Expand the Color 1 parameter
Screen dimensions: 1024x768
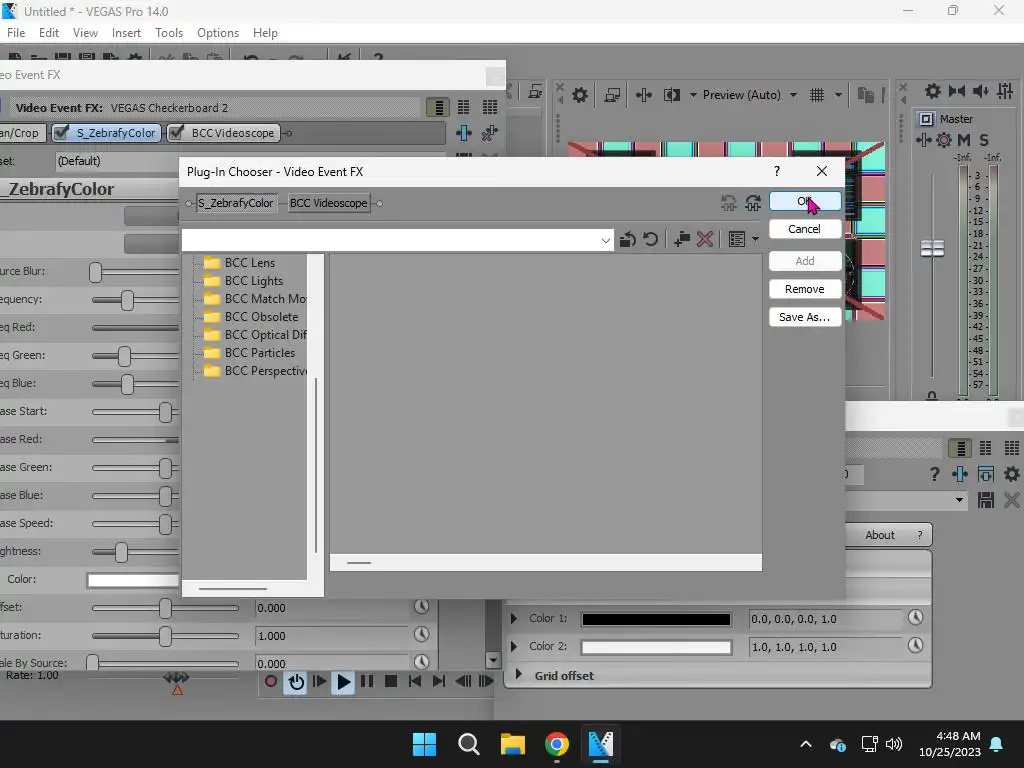(x=513, y=618)
